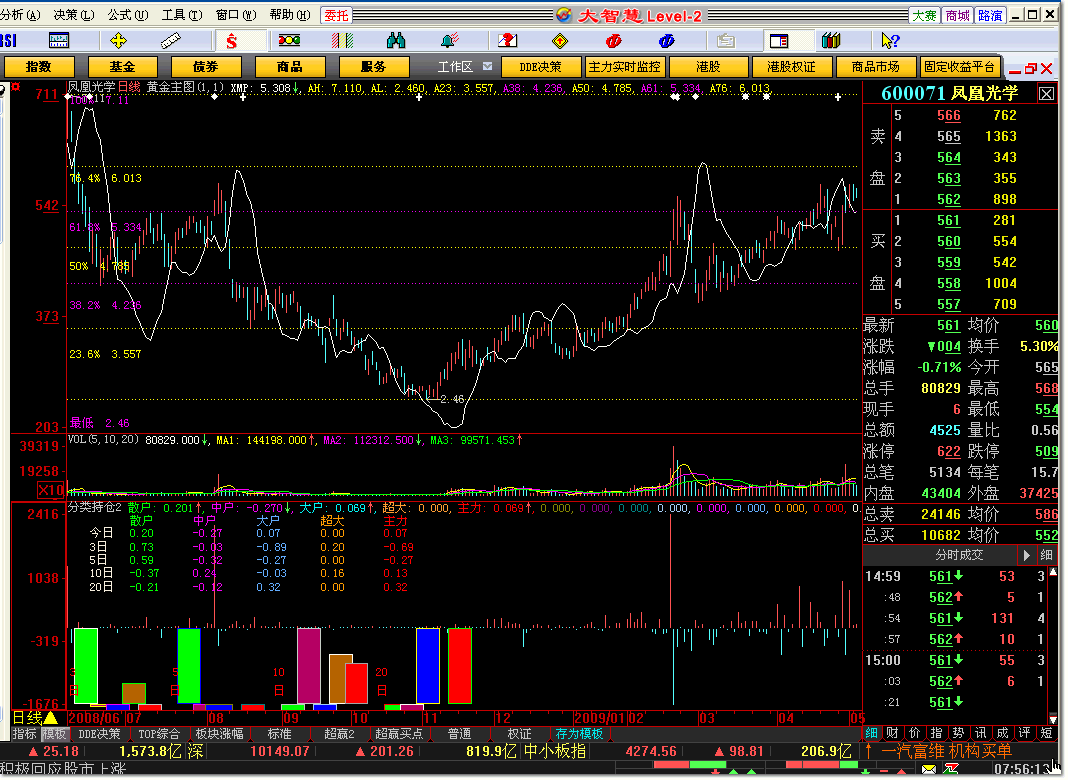Click the red gear icon above the price axis
The width and height of the screenshot is (1068, 780).
(x=16, y=87)
